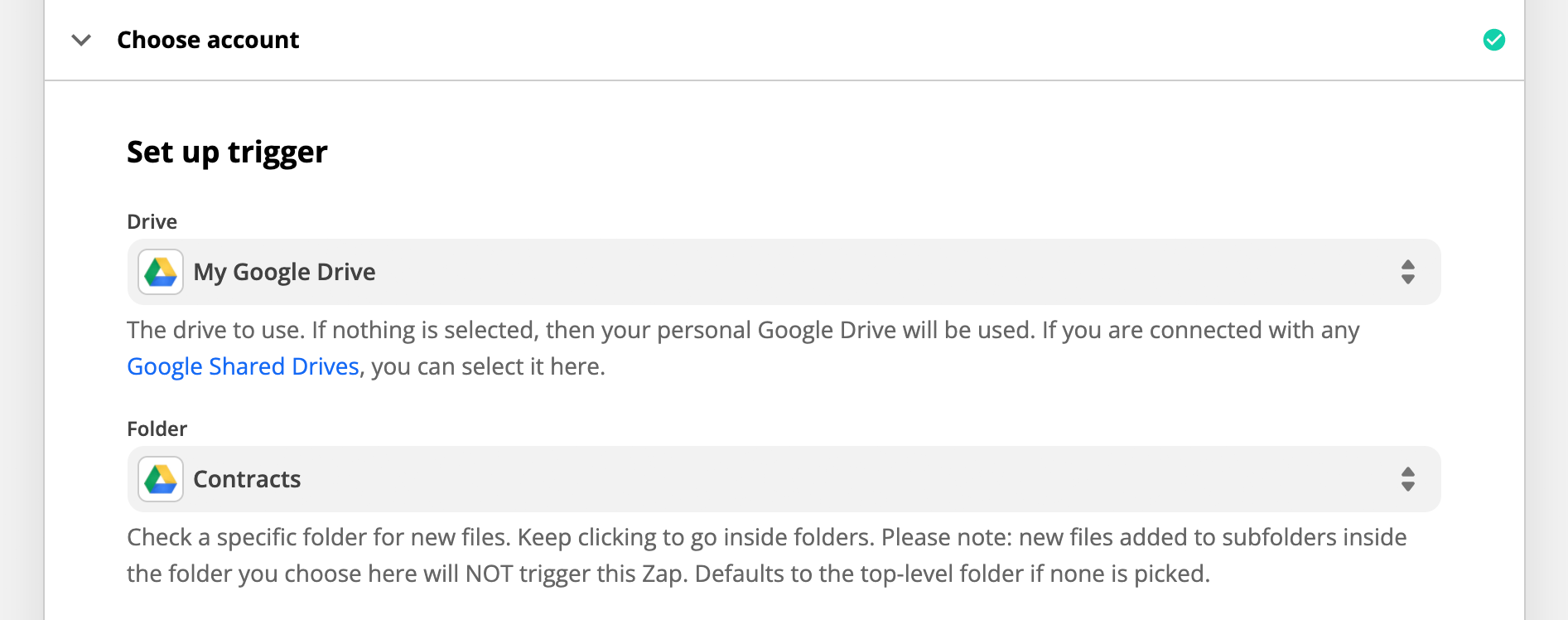Viewport: 1568px width, 620px height.
Task: Click the Folder field label
Action: coord(157,429)
